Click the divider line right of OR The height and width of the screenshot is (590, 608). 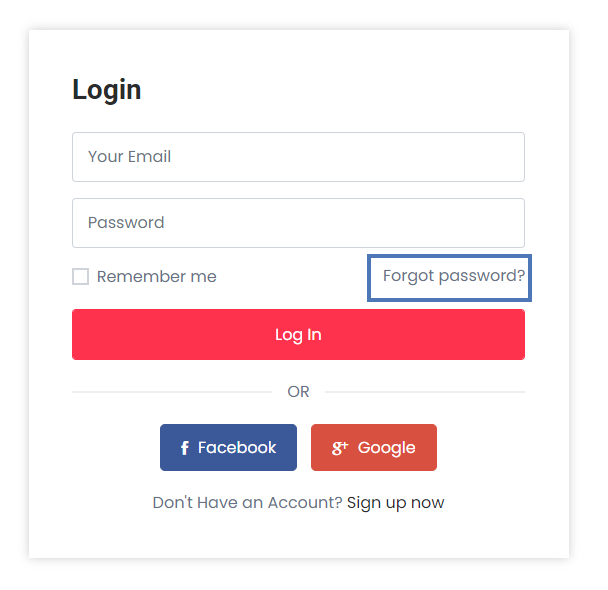point(425,392)
